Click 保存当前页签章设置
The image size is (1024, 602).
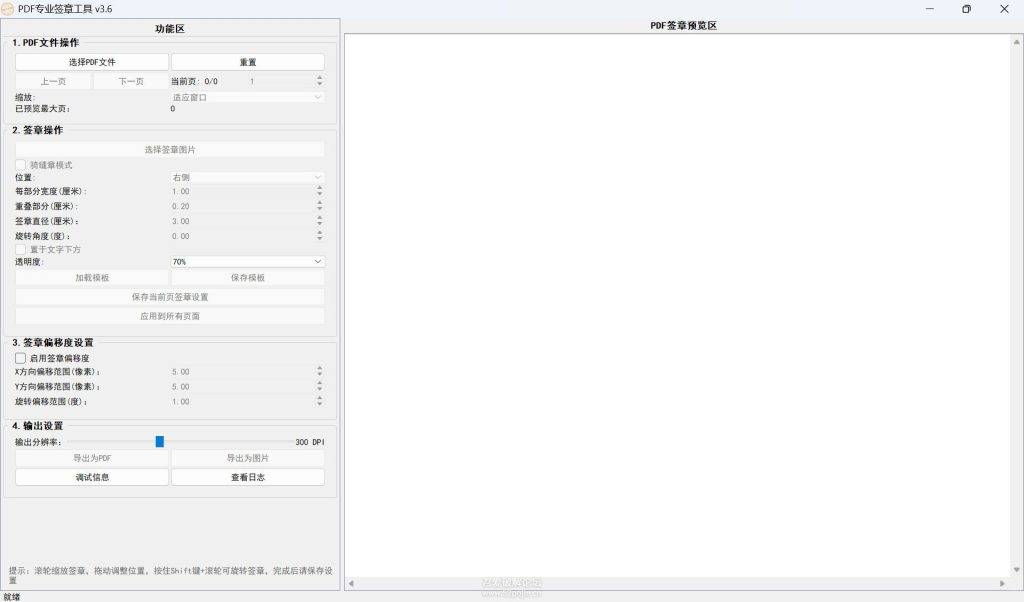point(169,296)
